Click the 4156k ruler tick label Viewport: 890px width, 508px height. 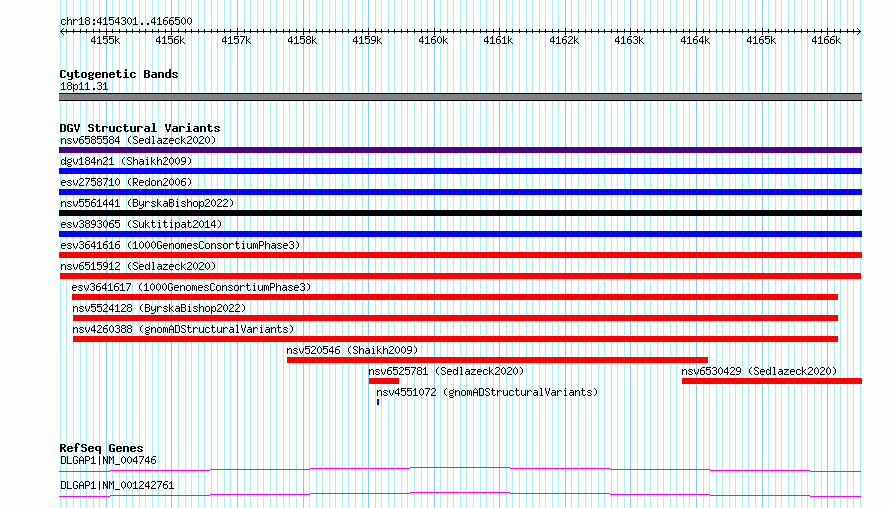coord(170,40)
